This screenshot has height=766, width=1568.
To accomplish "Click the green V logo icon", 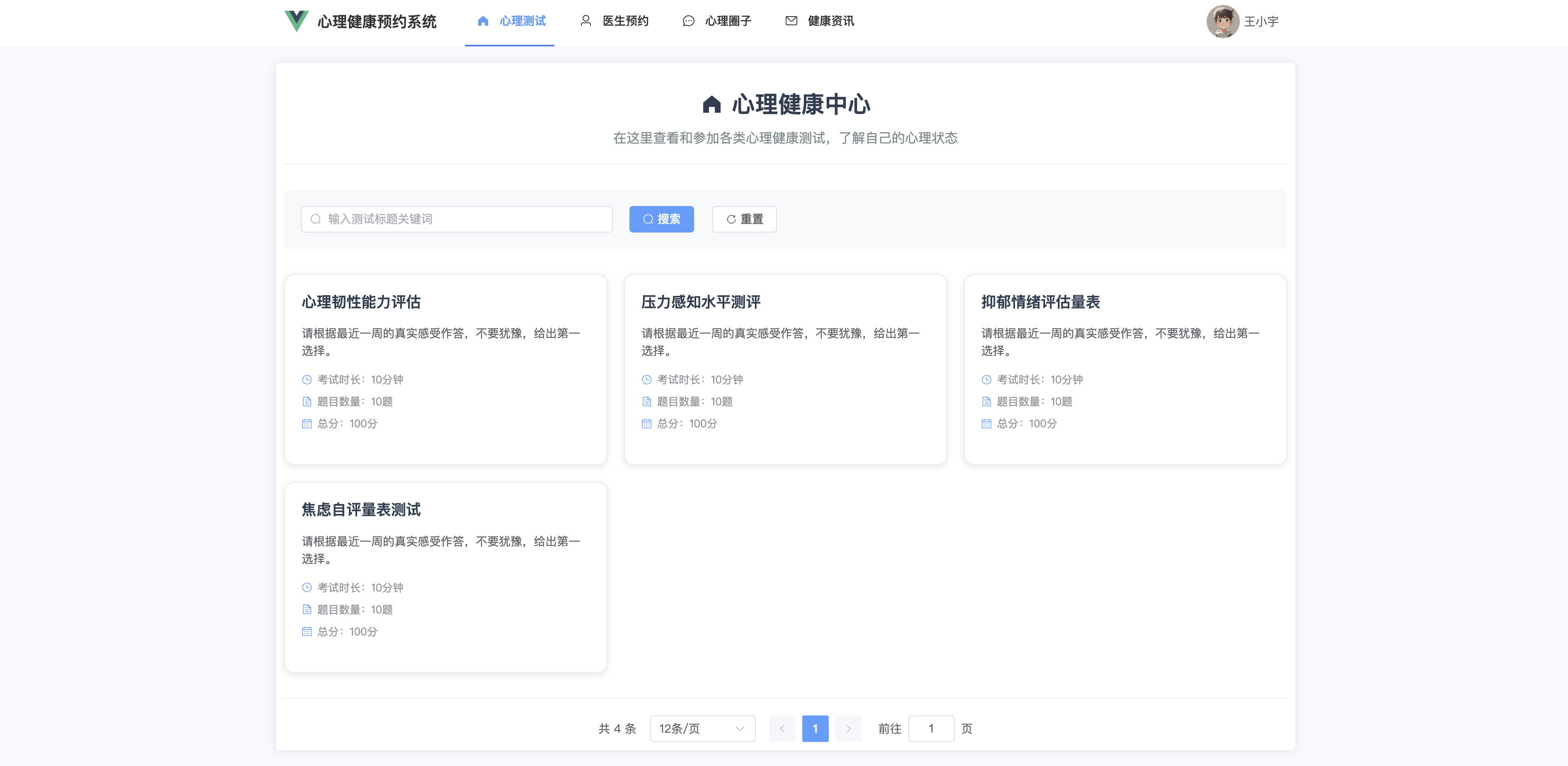I will pos(296,21).
